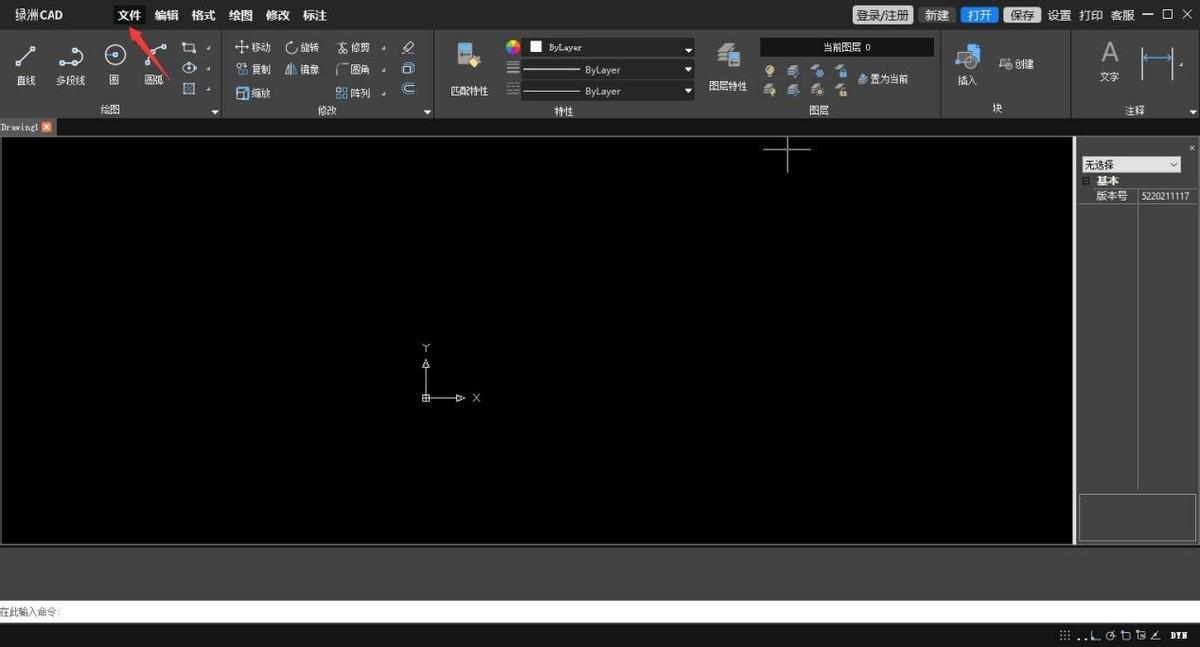1200x647 pixels.
Task: Open the 绘图 menu
Action: (240, 15)
